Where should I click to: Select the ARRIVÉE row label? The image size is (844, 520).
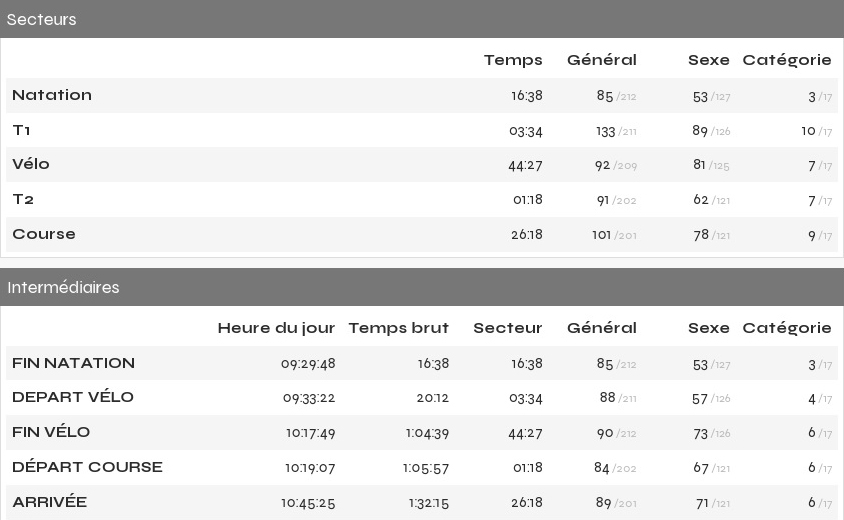click(50, 502)
